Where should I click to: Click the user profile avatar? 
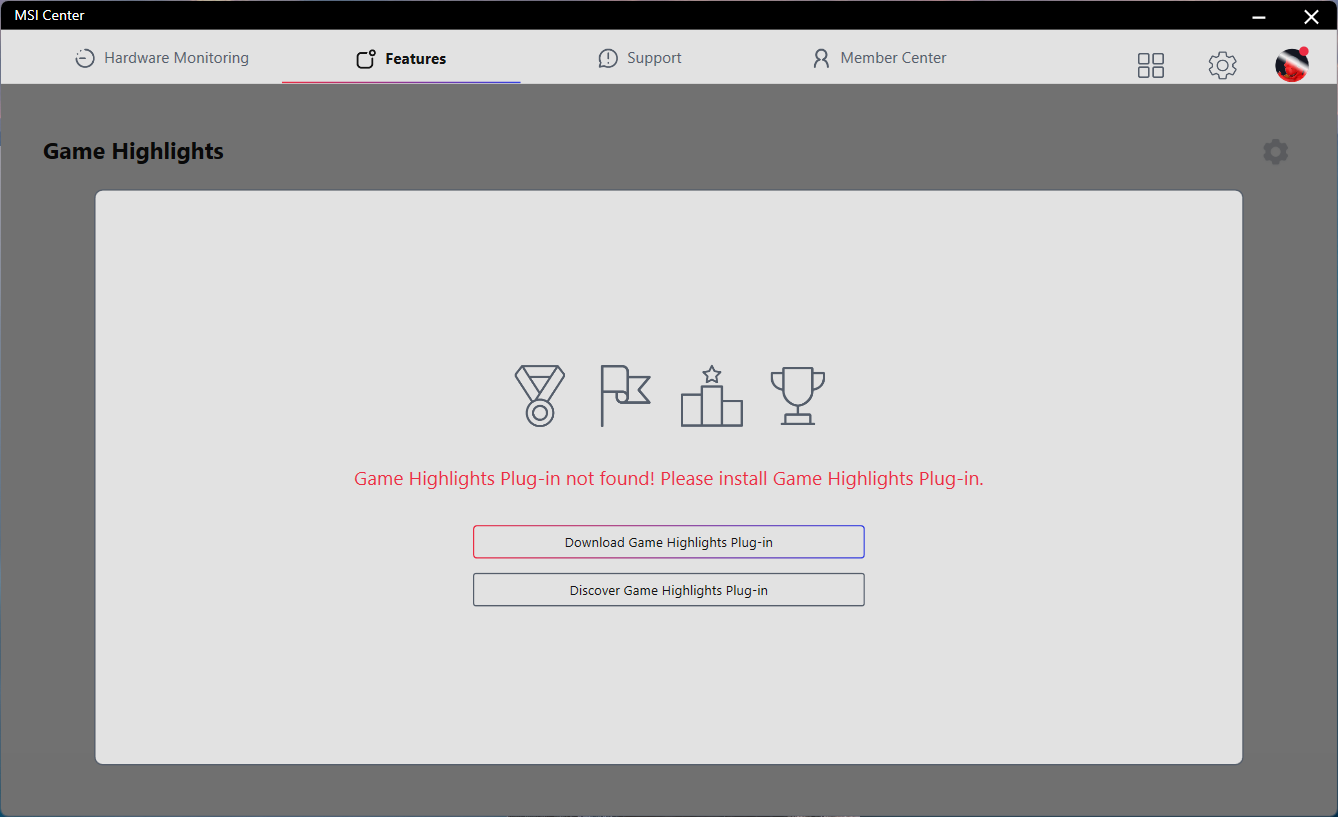1292,65
